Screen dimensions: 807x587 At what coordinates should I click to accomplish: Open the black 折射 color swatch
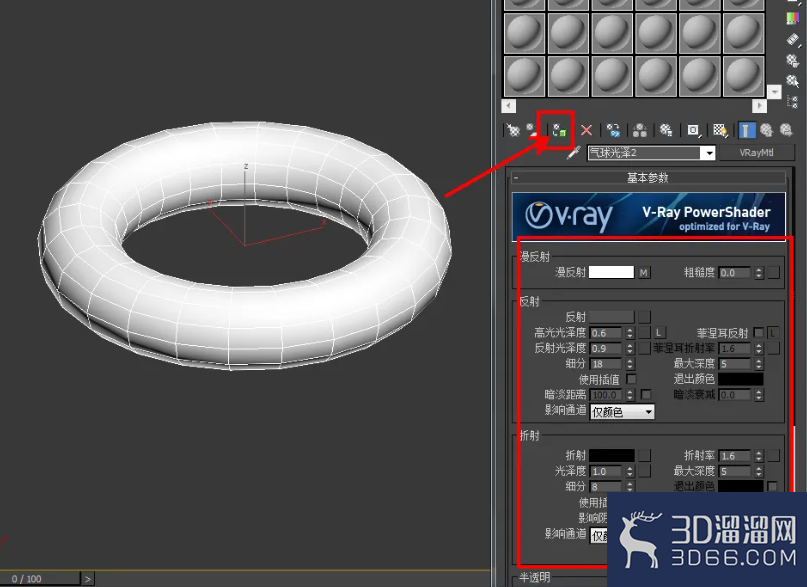pos(611,455)
